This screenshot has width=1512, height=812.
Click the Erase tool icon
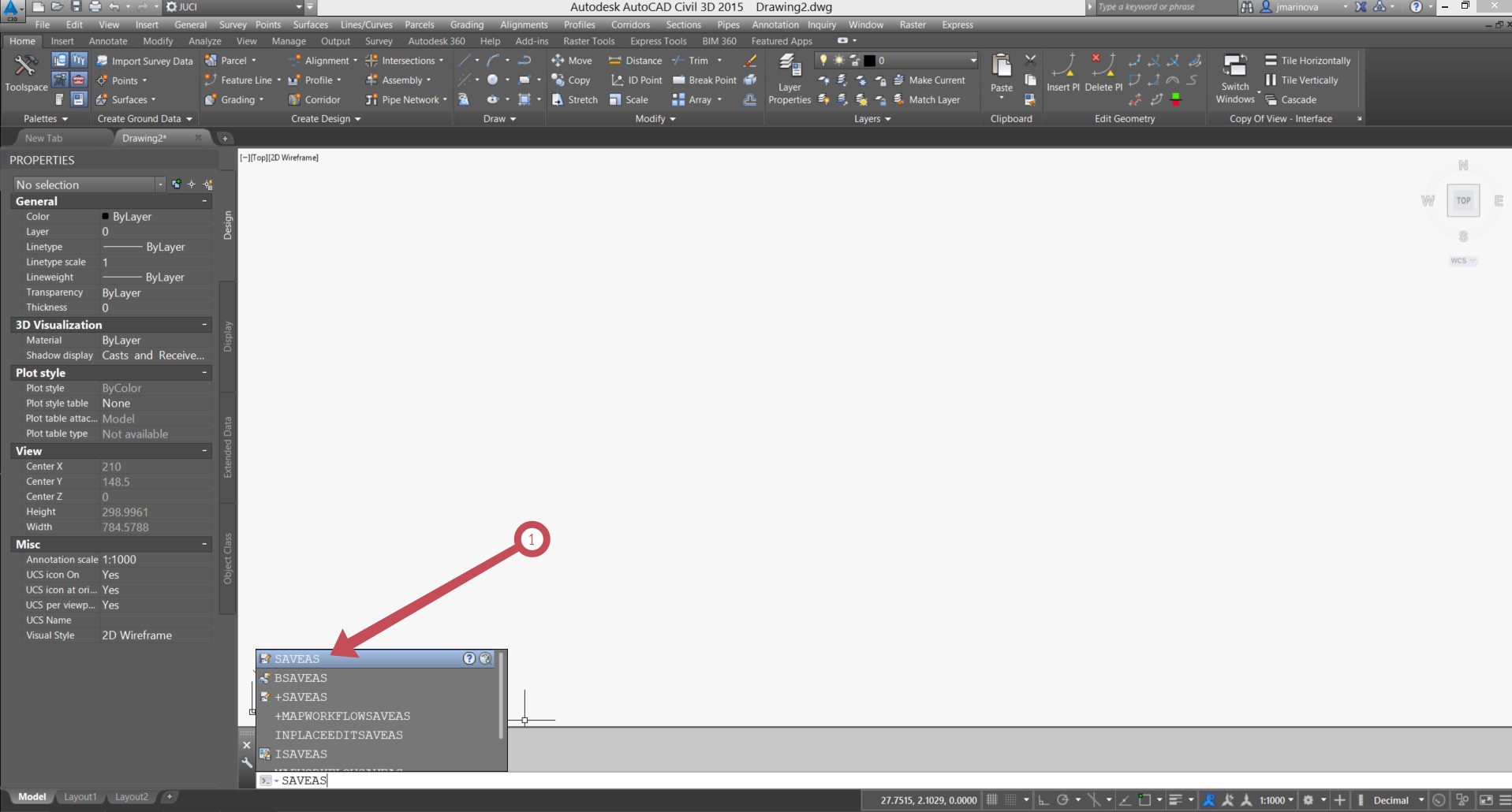coord(750,61)
